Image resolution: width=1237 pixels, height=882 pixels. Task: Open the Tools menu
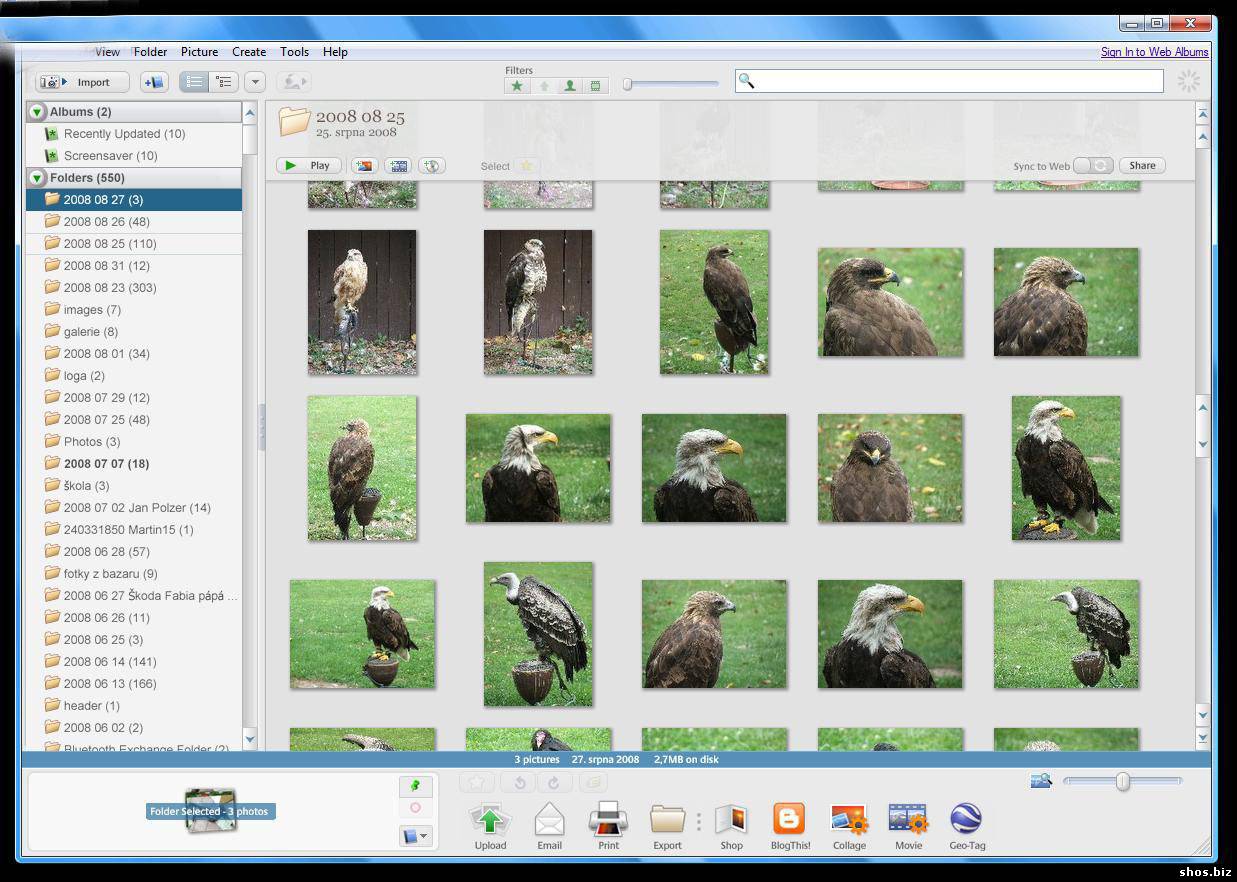tap(294, 52)
